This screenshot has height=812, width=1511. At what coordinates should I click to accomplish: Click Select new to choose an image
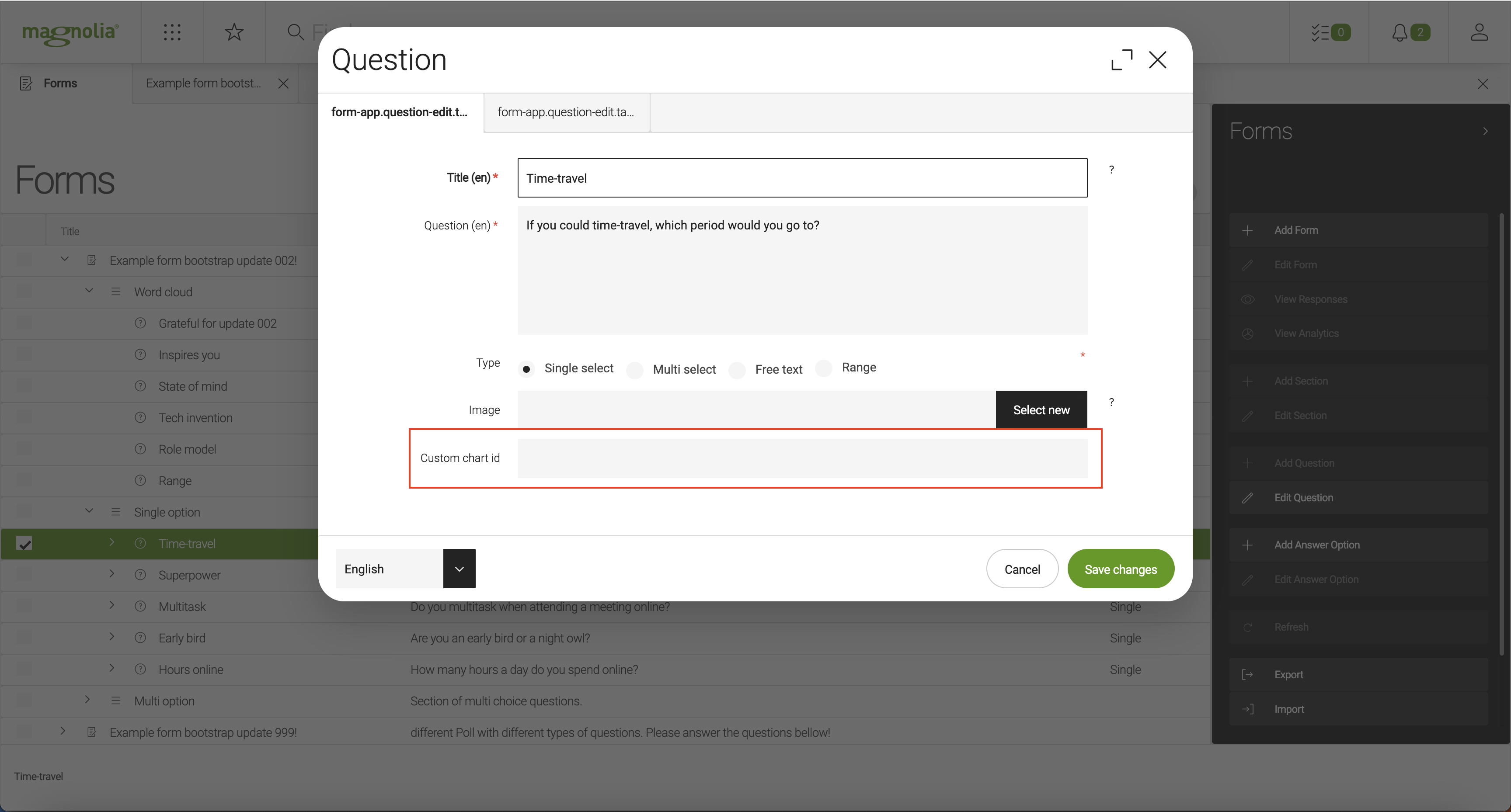coord(1041,409)
